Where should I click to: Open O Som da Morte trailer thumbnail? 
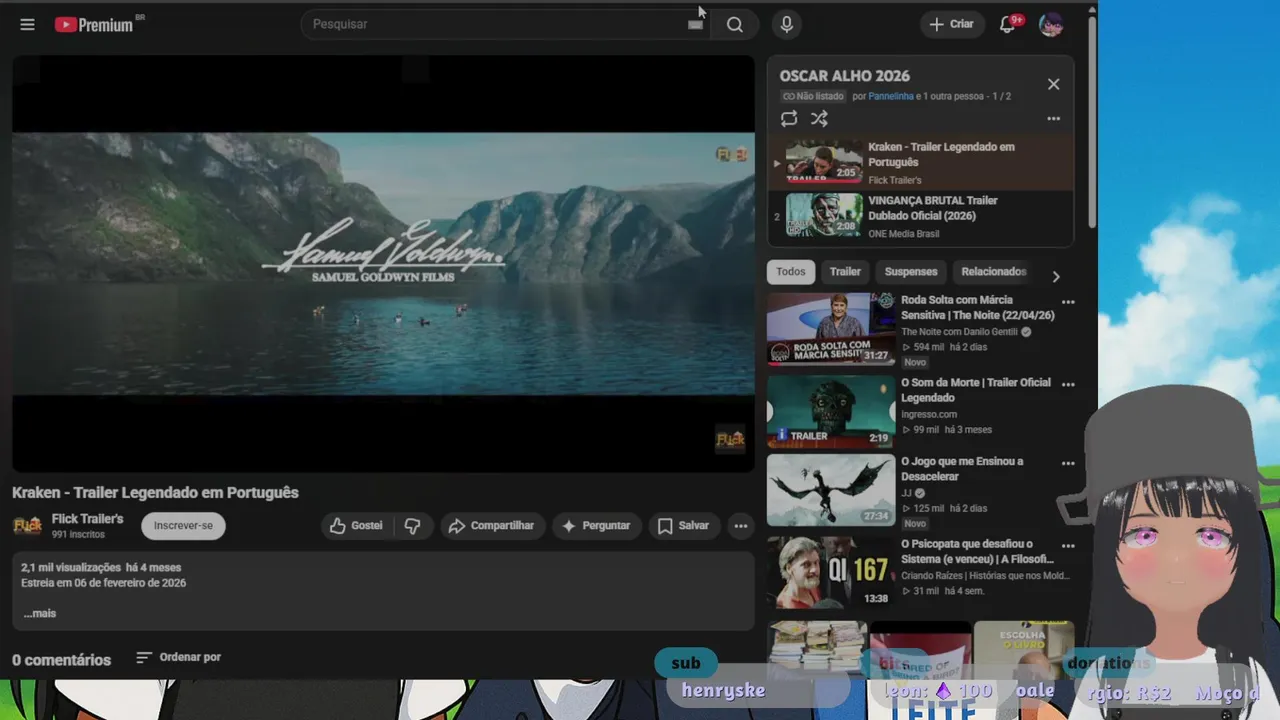click(x=831, y=411)
